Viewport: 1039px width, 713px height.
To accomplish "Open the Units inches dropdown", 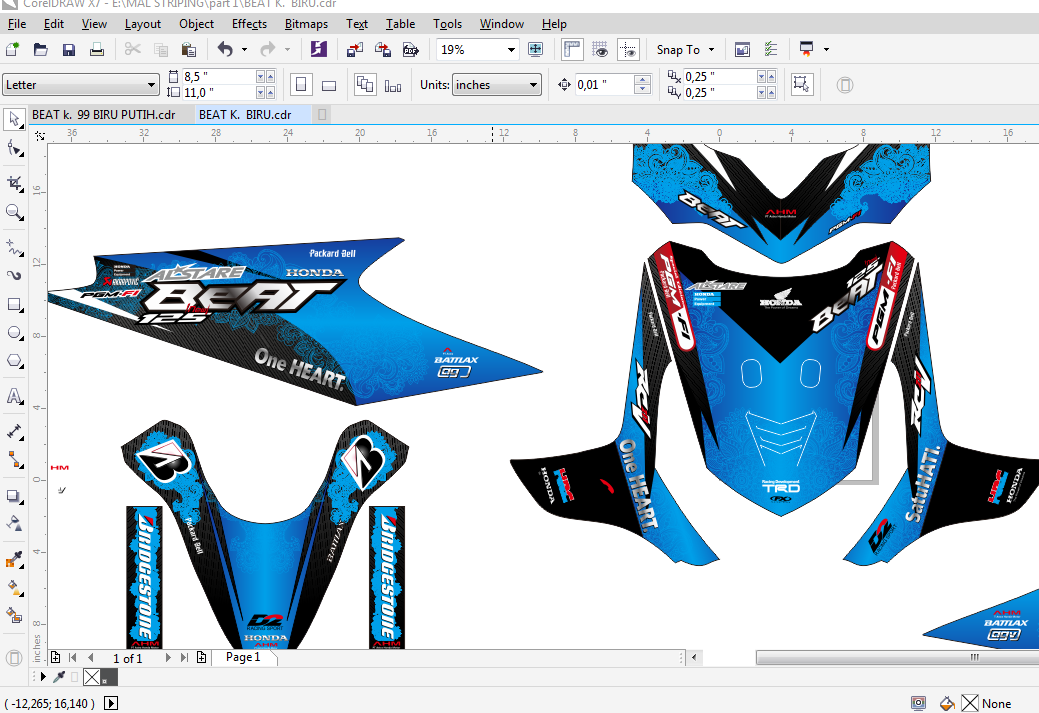I will pyautogui.click(x=533, y=85).
